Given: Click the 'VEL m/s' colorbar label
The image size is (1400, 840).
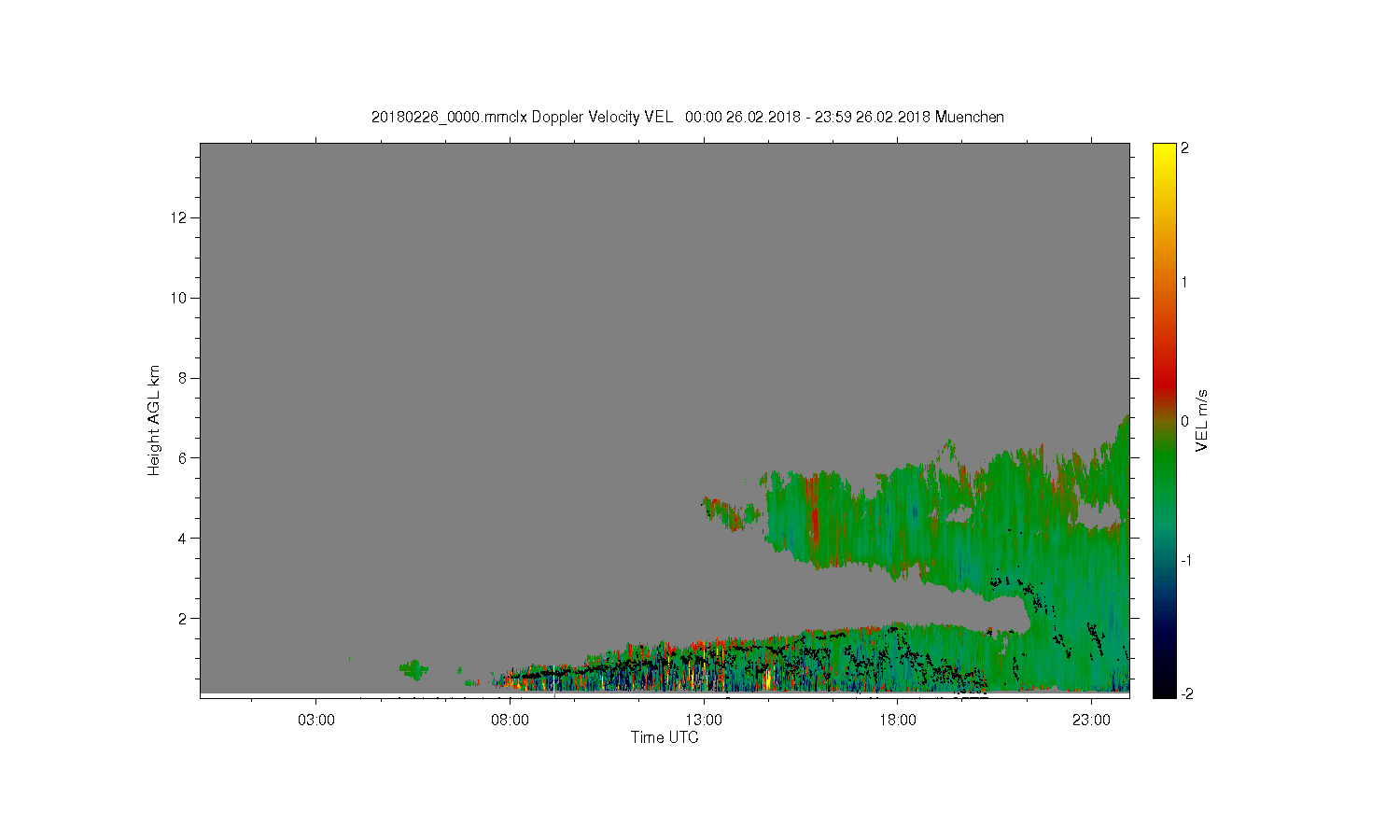Looking at the screenshot, I should click(1202, 420).
